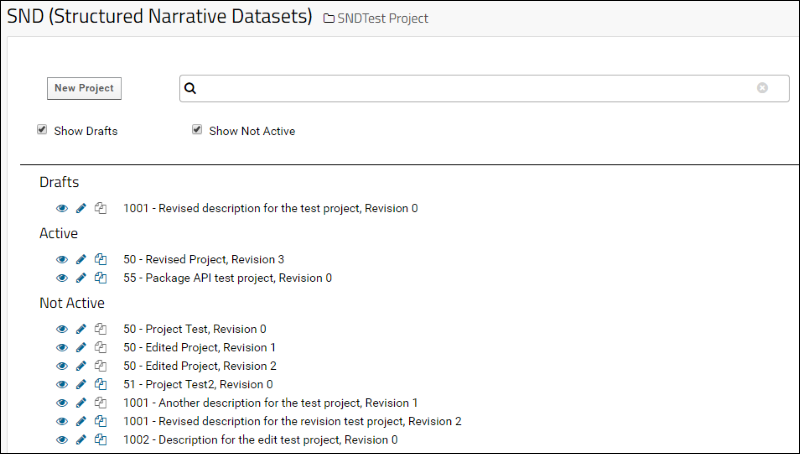Click revise icon for 51 - Project Test2
The width and height of the screenshot is (800, 454).
101,384
